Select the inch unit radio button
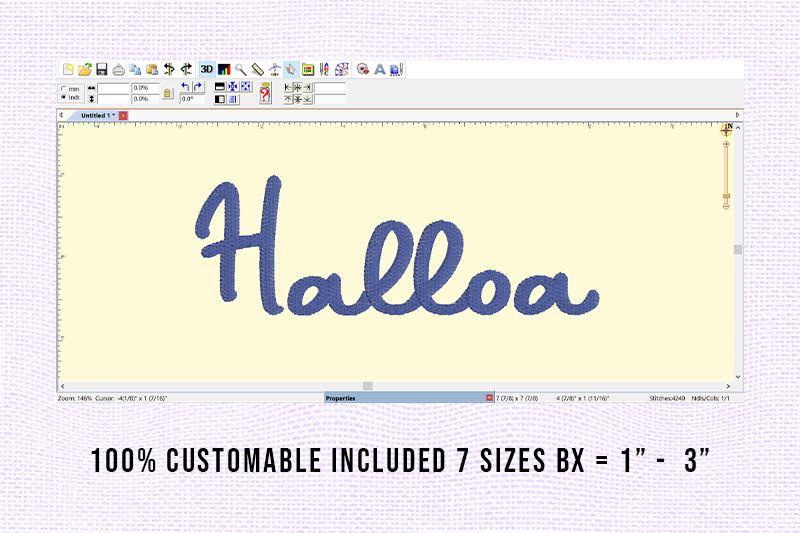The image size is (800, 533). (x=64, y=97)
